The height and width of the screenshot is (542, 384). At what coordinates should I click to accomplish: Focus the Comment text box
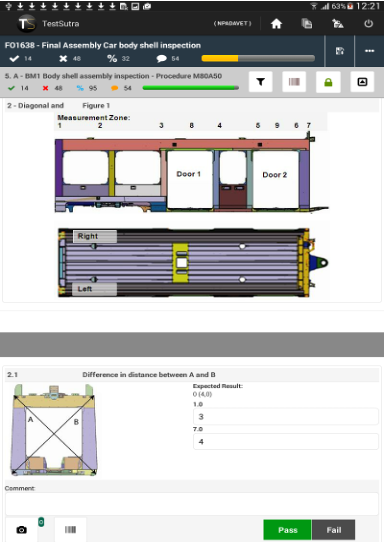[192, 504]
